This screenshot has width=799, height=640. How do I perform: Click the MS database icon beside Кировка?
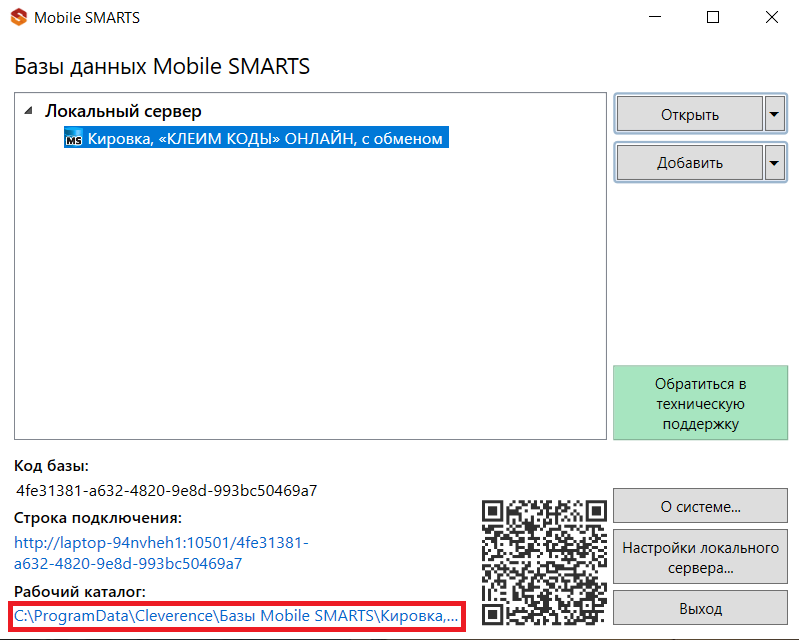[x=73, y=138]
